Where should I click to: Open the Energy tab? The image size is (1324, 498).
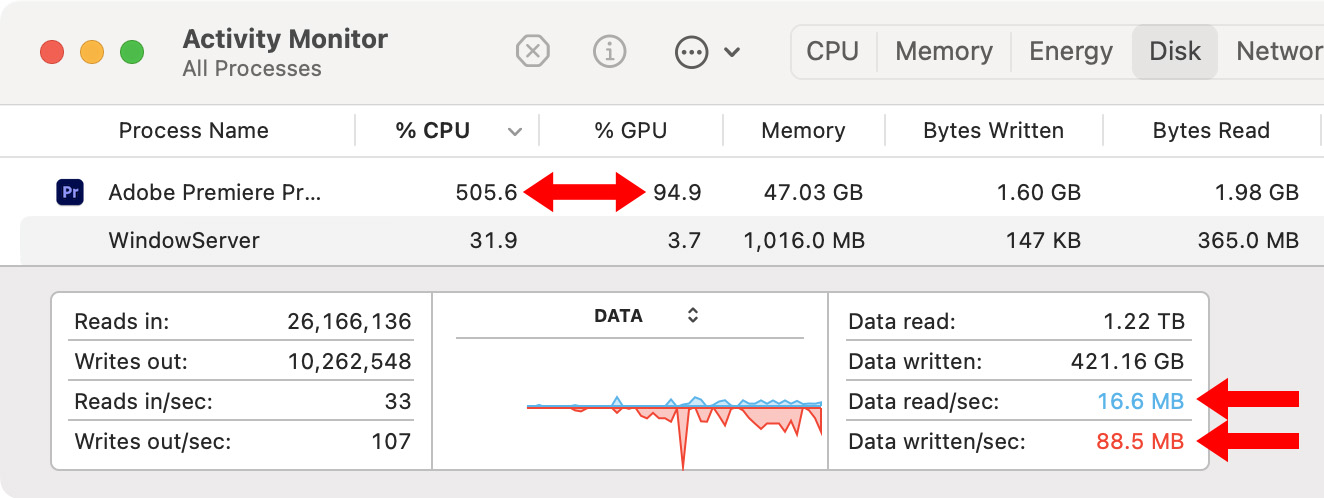pyautogui.click(x=1071, y=51)
